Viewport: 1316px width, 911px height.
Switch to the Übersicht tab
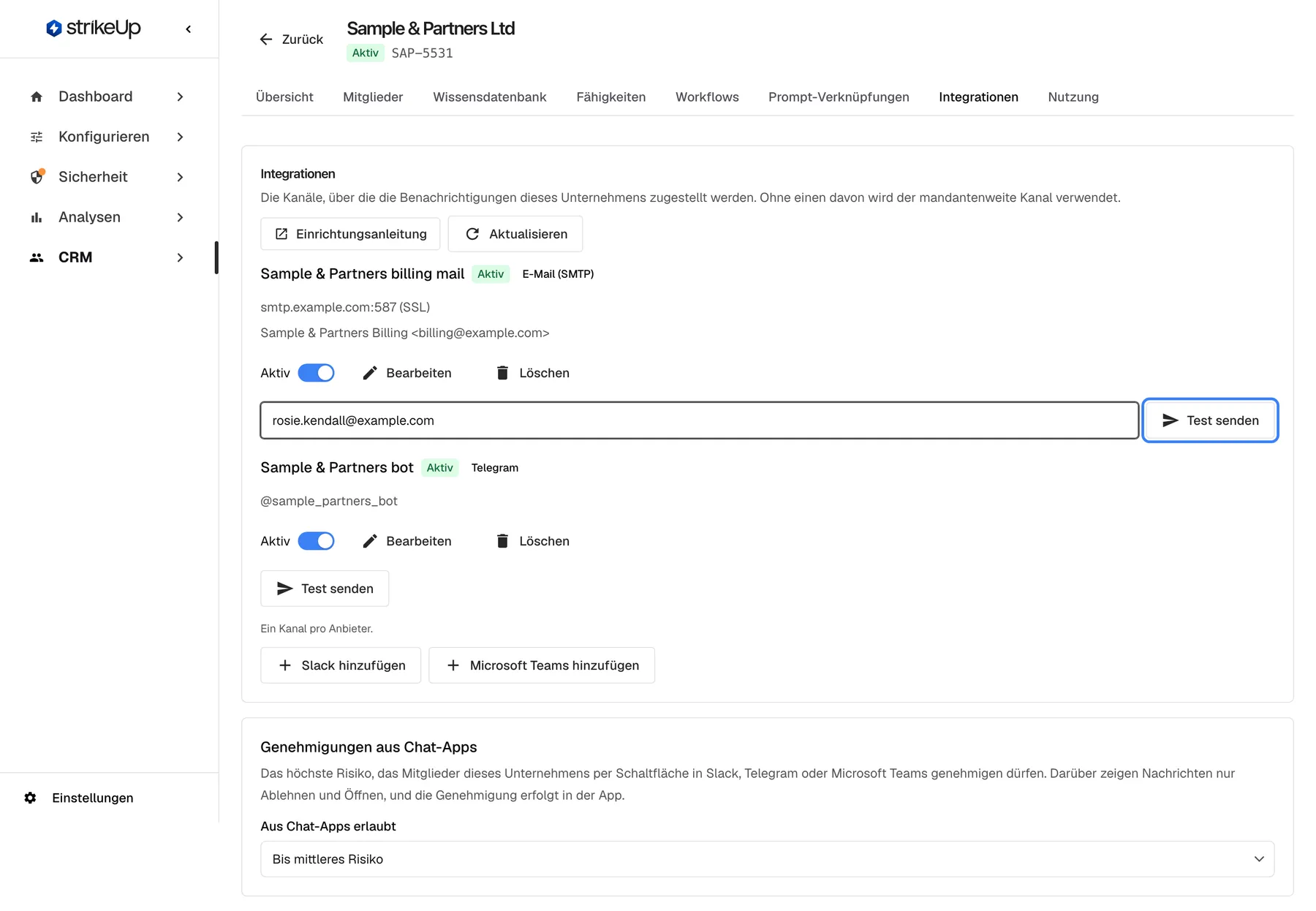(x=284, y=97)
